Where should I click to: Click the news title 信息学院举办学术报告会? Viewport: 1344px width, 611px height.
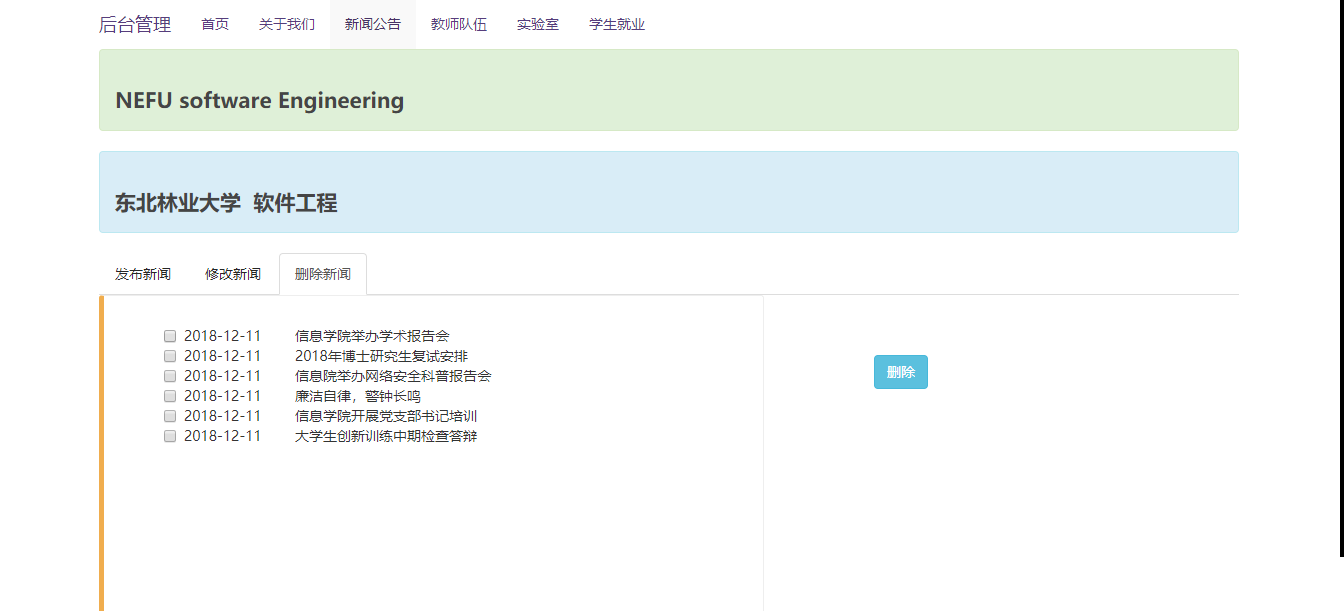click(372, 336)
